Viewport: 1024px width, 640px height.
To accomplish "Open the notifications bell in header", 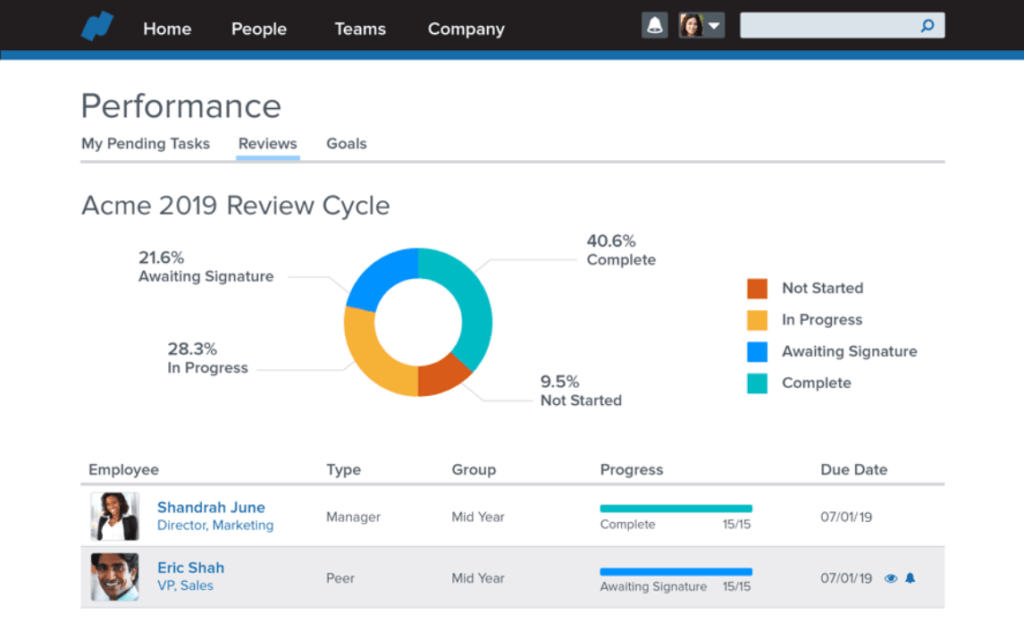I will [x=654, y=26].
